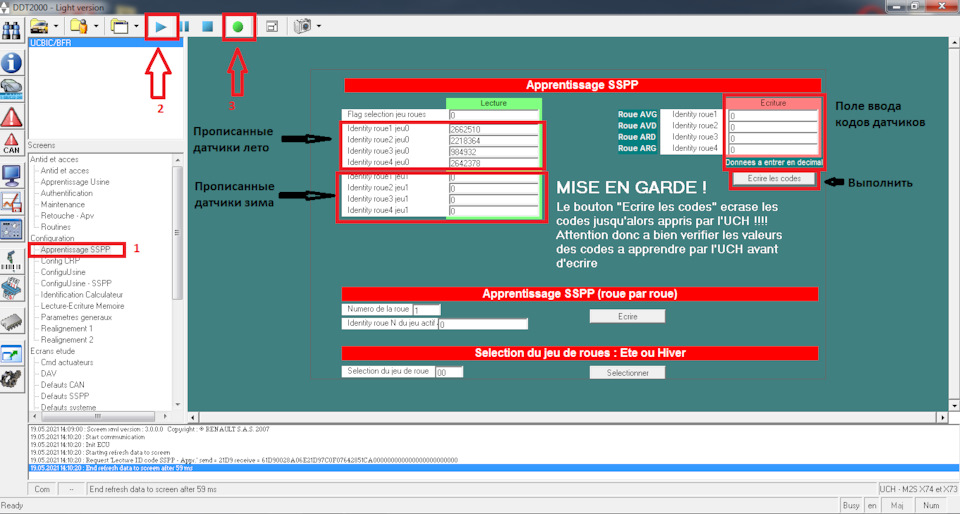Click the Selection du jeu de roue field

(449, 372)
